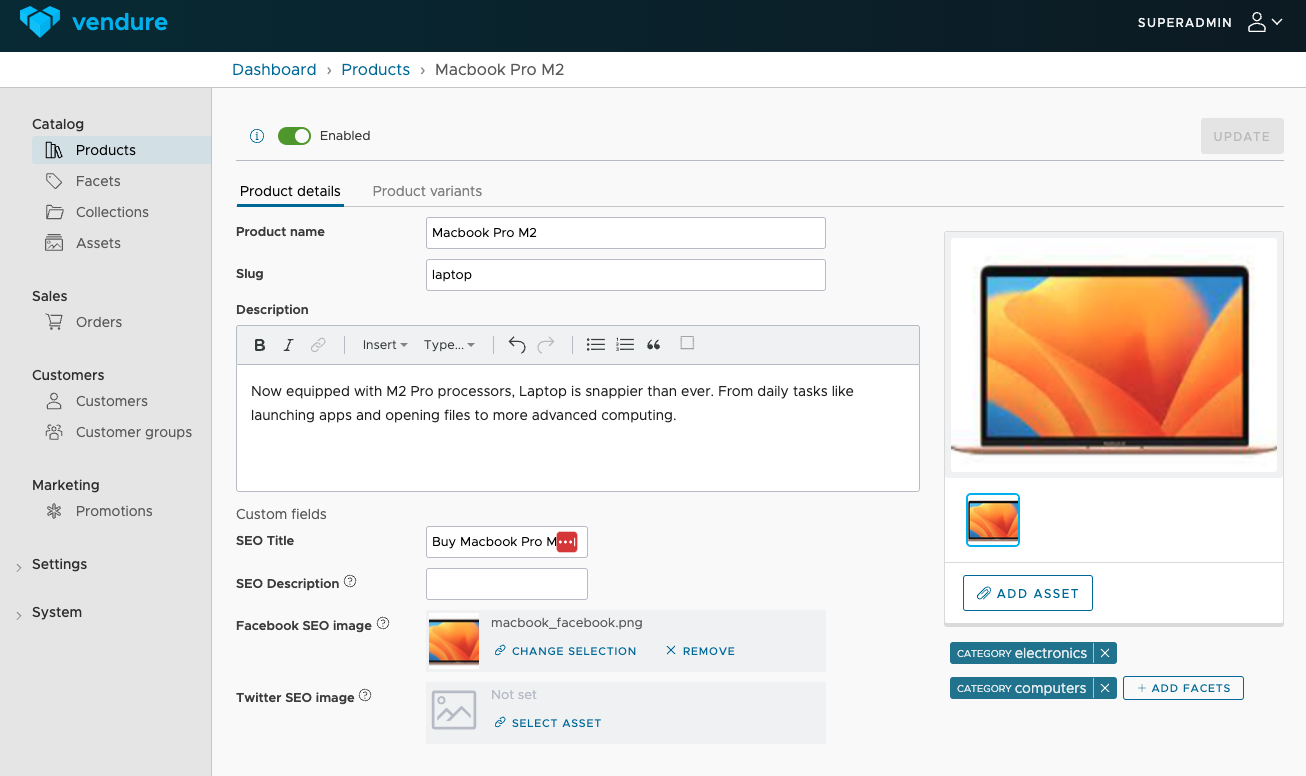Open Orders in the sidebar
The height and width of the screenshot is (776, 1306).
pos(98,322)
